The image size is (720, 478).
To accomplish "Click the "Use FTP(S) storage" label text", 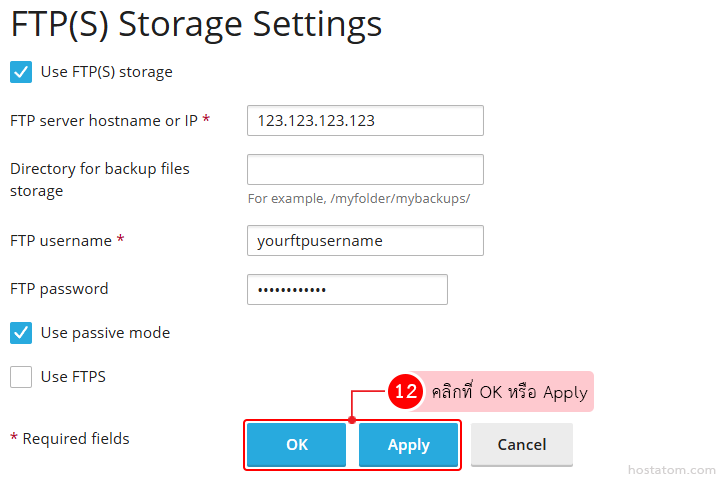I will point(106,72).
